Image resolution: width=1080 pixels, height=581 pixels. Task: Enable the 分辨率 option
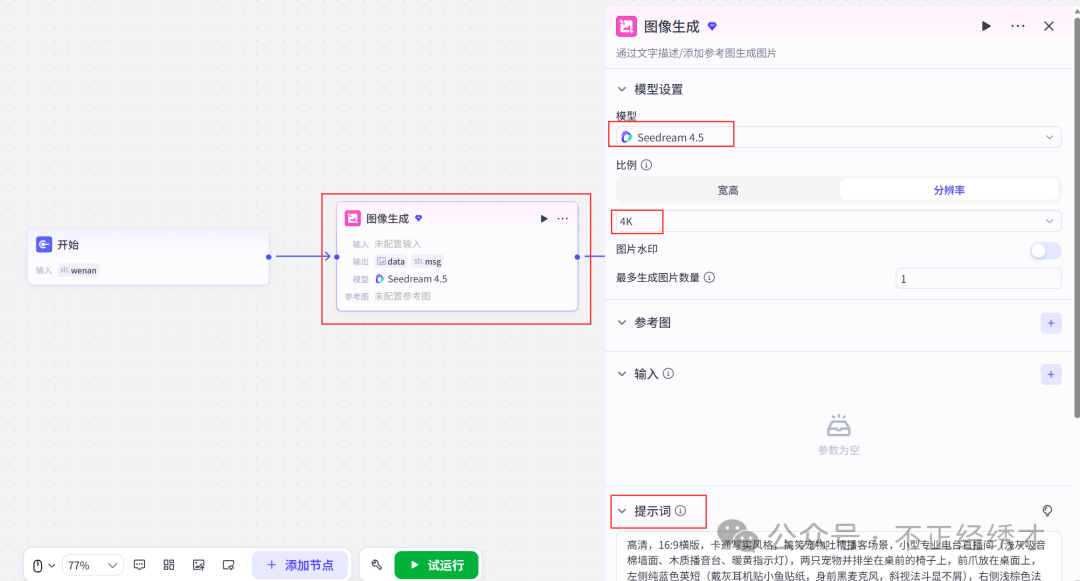949,189
